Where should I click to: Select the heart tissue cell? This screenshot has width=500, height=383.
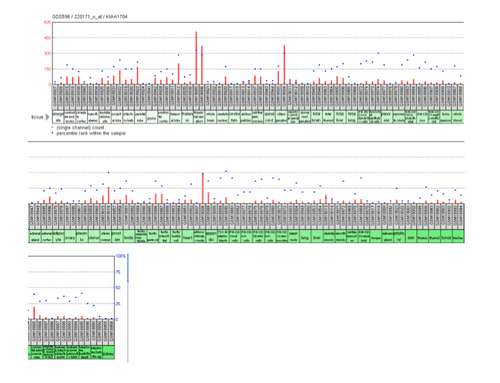pos(188,236)
